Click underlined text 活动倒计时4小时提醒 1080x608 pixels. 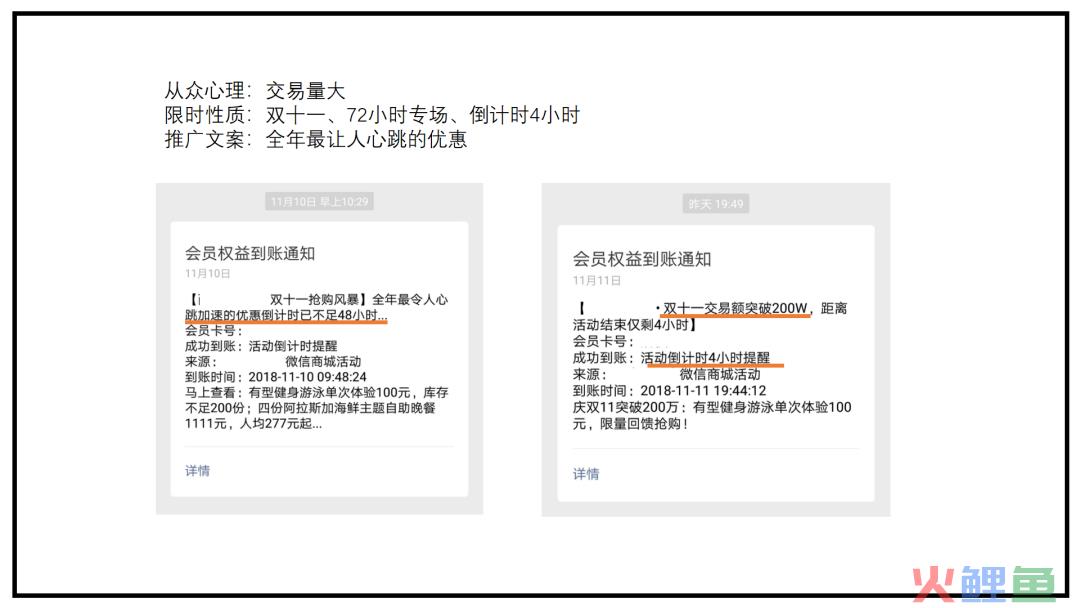click(705, 358)
